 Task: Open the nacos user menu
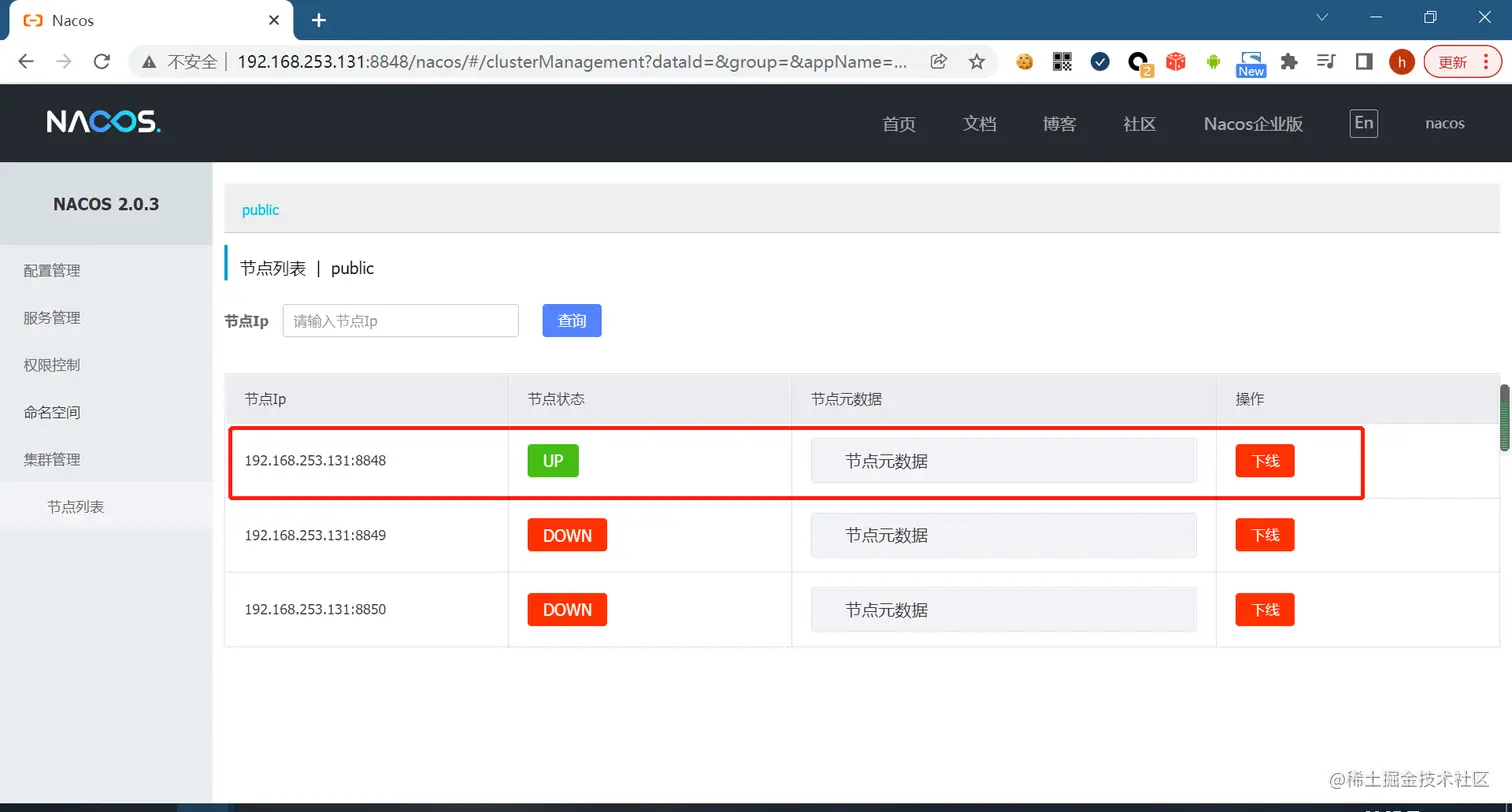click(x=1445, y=123)
